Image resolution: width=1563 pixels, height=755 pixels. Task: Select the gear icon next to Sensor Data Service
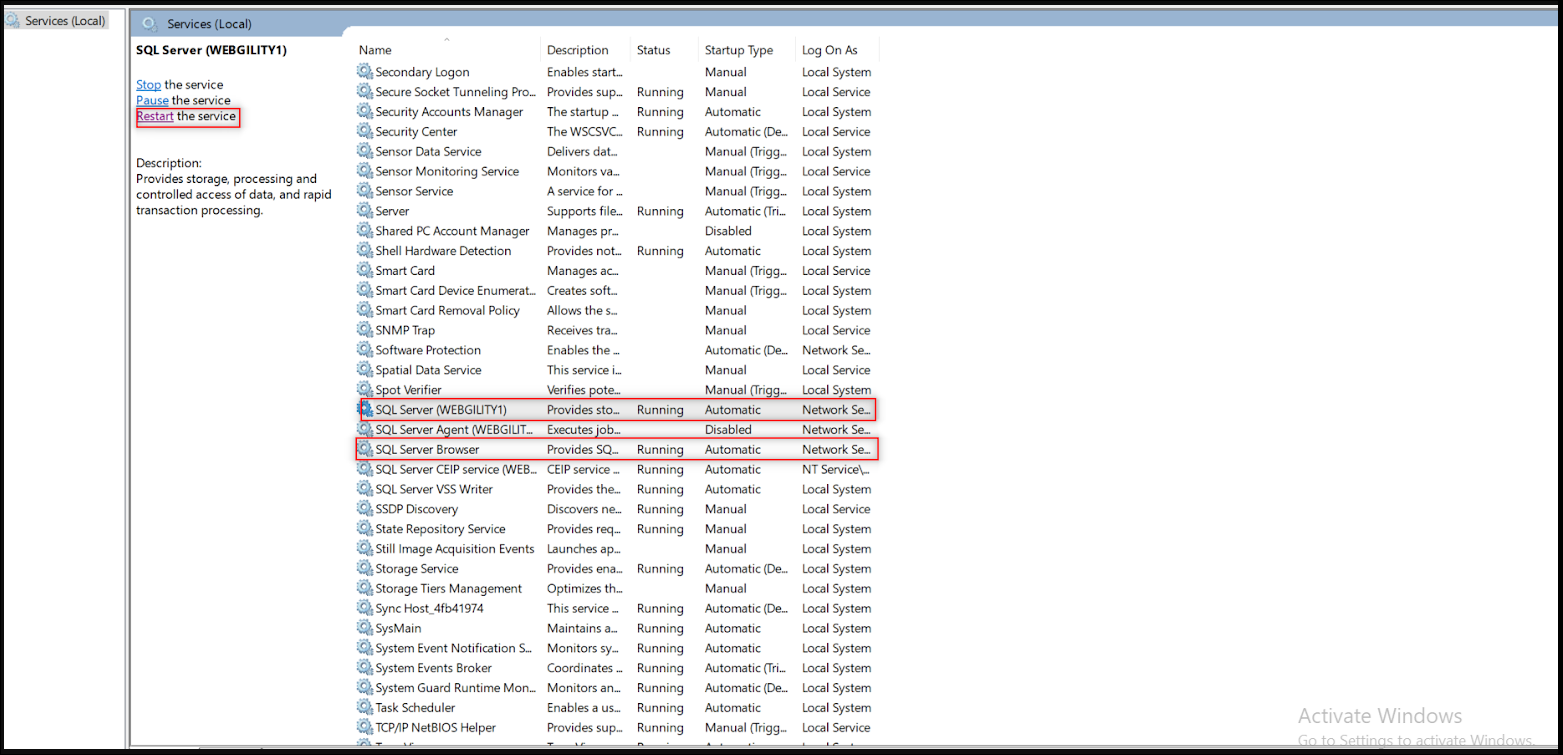pos(365,151)
